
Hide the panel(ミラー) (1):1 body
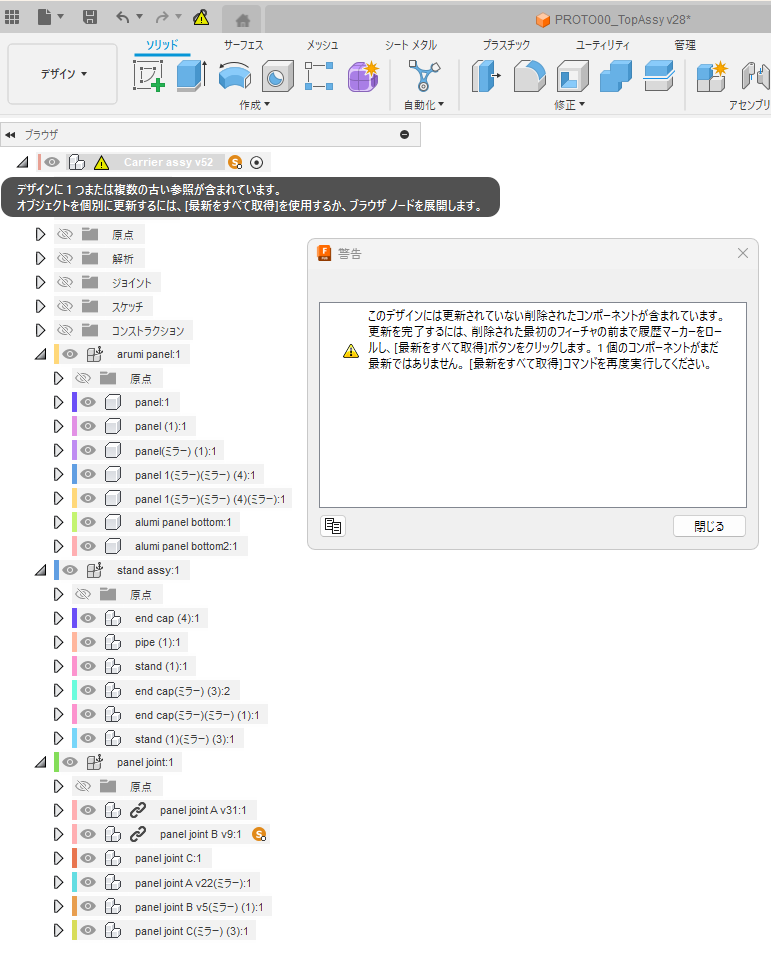pyautogui.click(x=88, y=450)
